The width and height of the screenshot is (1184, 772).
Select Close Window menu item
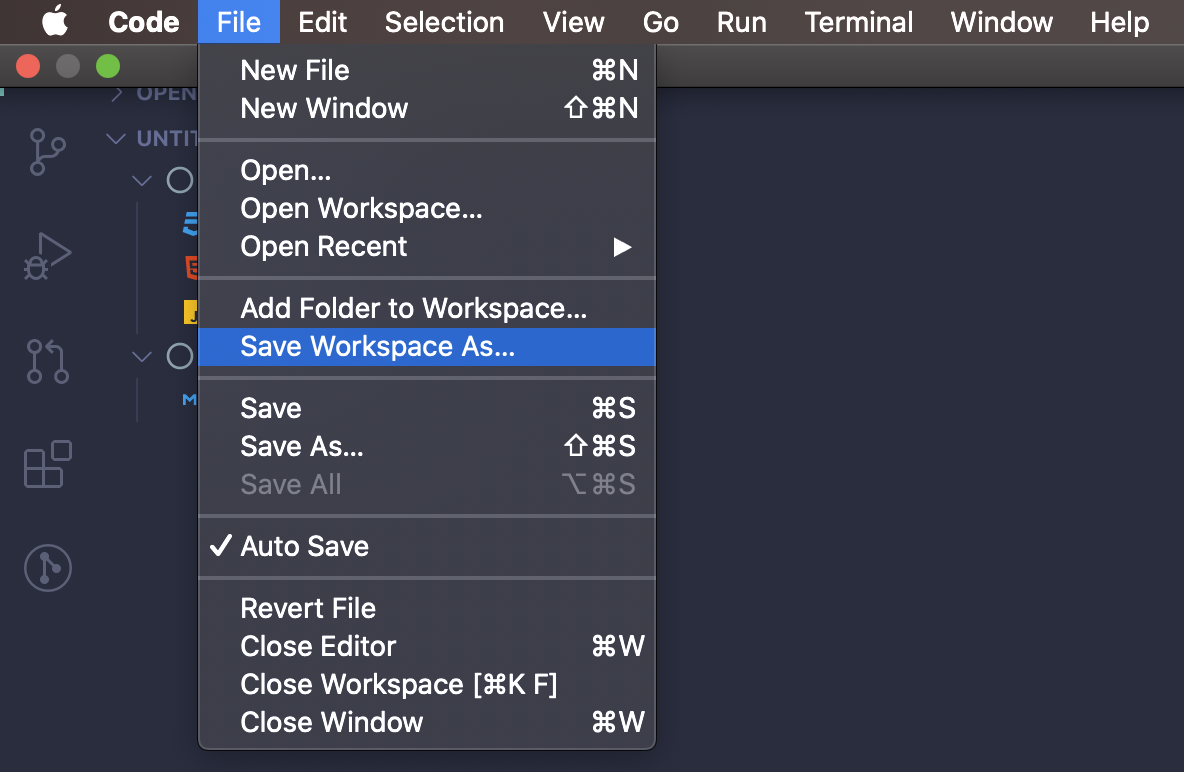click(427, 722)
